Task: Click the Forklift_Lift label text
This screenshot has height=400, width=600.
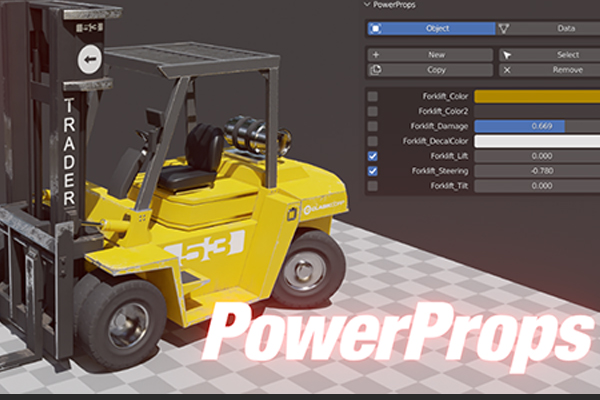Action: (449, 156)
